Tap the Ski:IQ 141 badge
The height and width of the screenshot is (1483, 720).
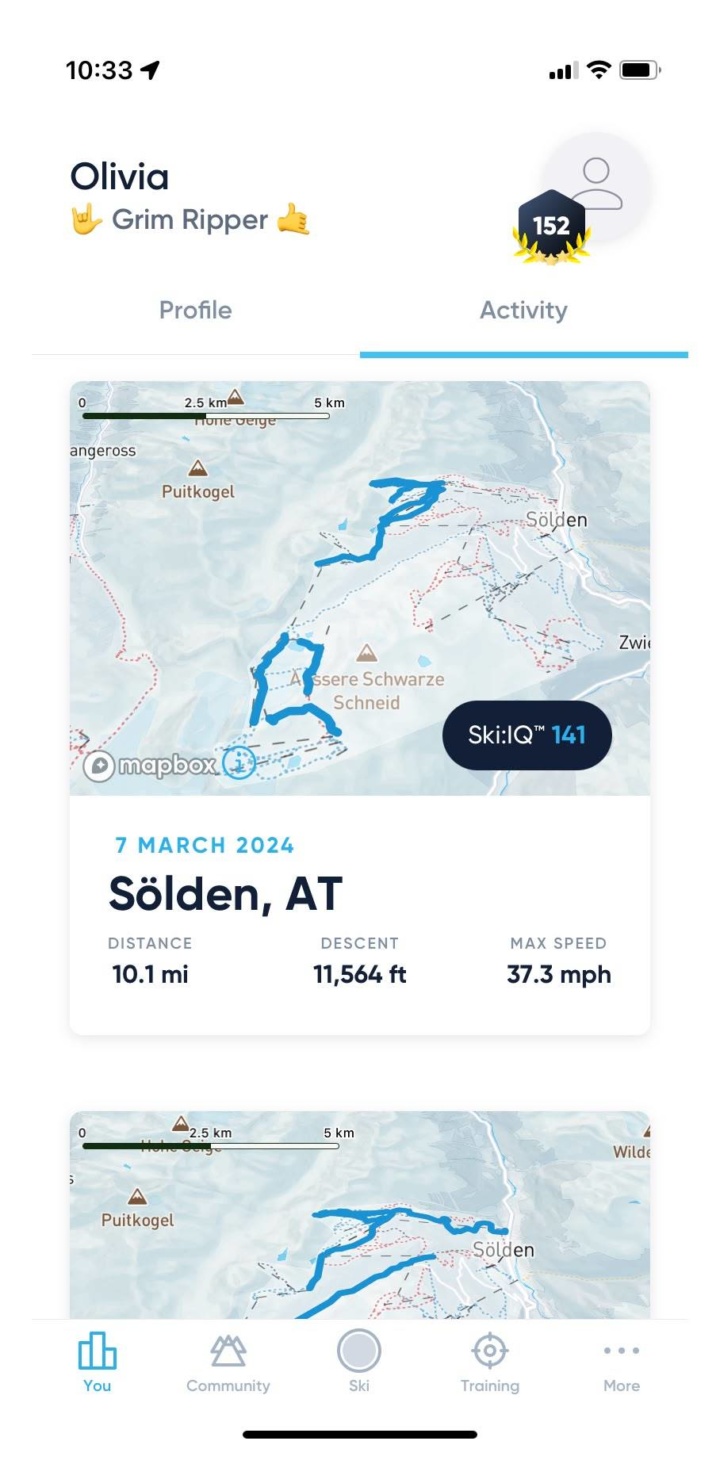click(x=526, y=736)
